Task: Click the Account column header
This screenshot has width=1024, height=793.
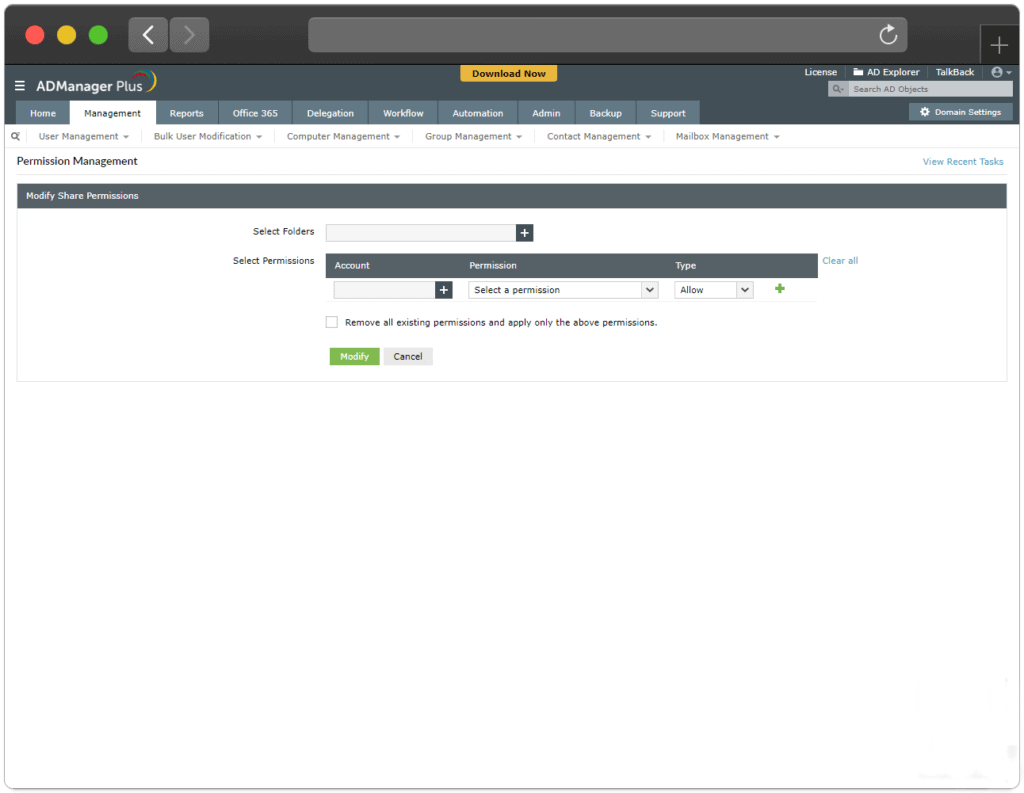Action: tap(352, 266)
